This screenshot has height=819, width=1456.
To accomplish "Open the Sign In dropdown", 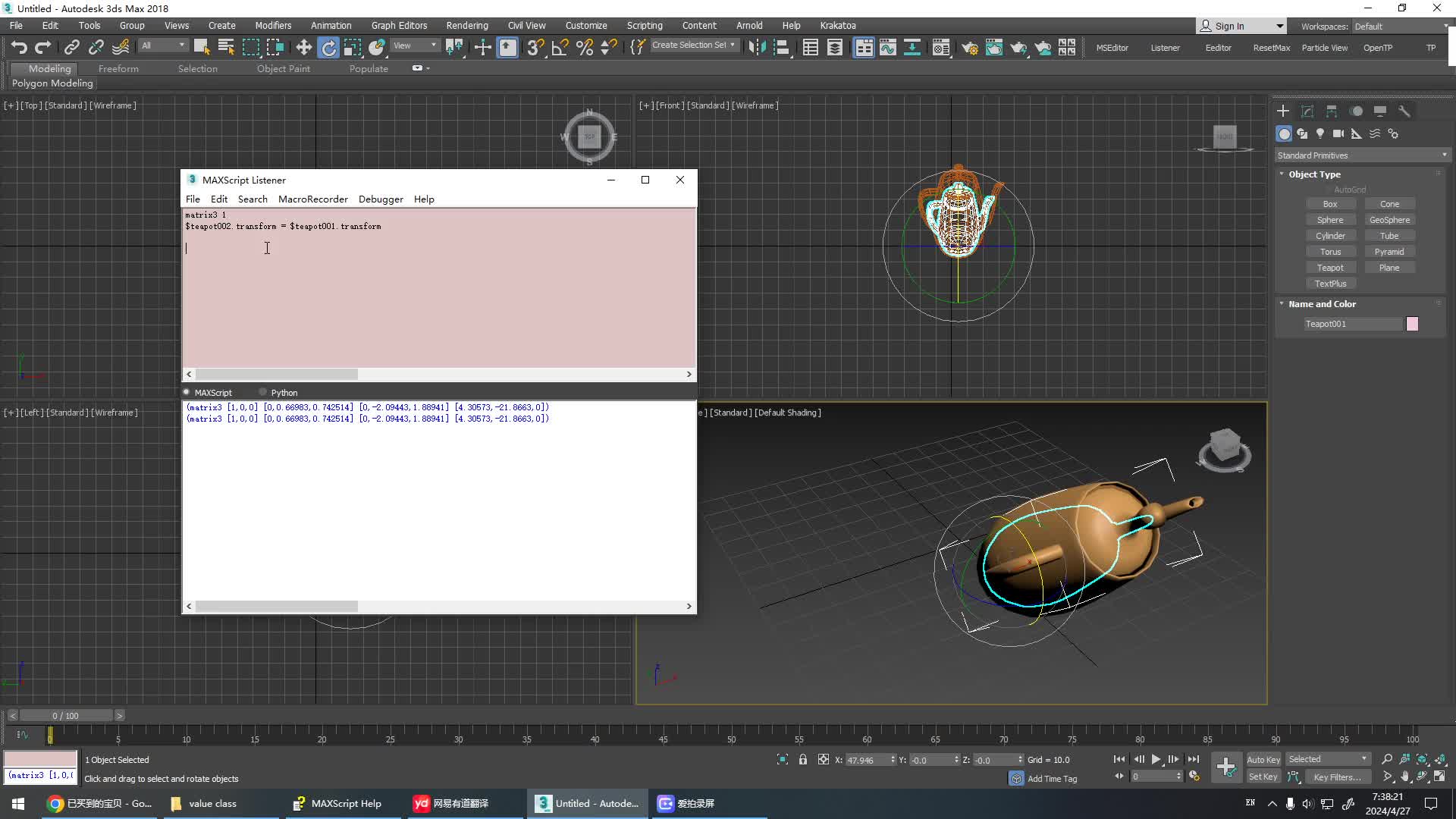I will click(1241, 27).
